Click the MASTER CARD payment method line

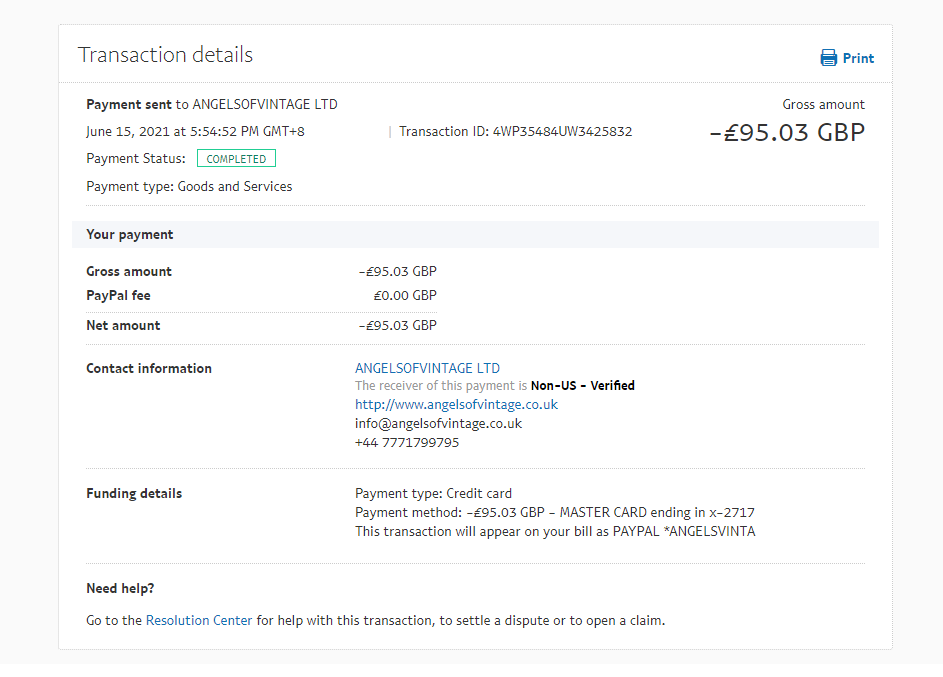click(554, 512)
